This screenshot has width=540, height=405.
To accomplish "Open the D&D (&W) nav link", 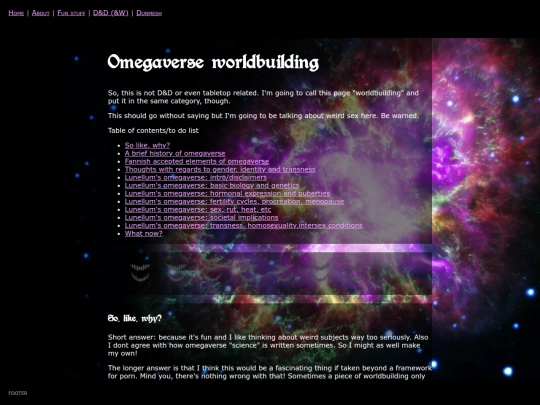I will [111, 13].
